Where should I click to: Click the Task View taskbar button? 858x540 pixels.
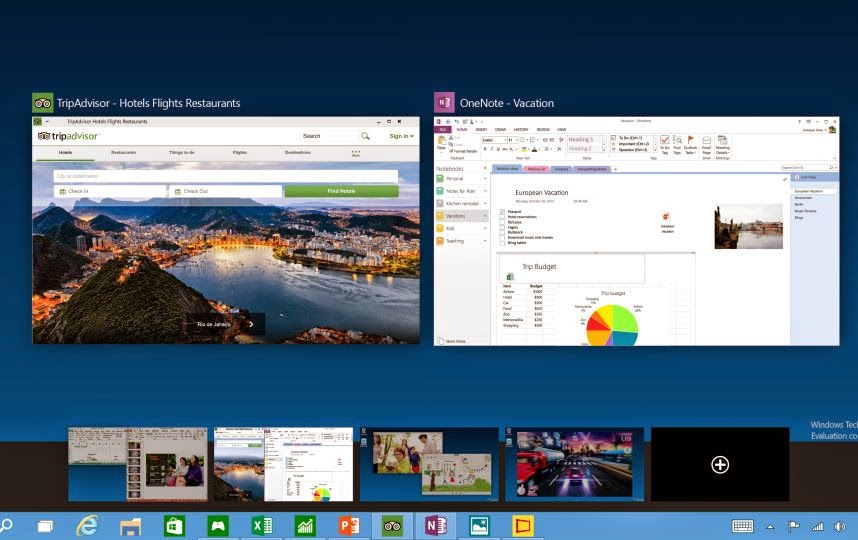tap(45, 527)
